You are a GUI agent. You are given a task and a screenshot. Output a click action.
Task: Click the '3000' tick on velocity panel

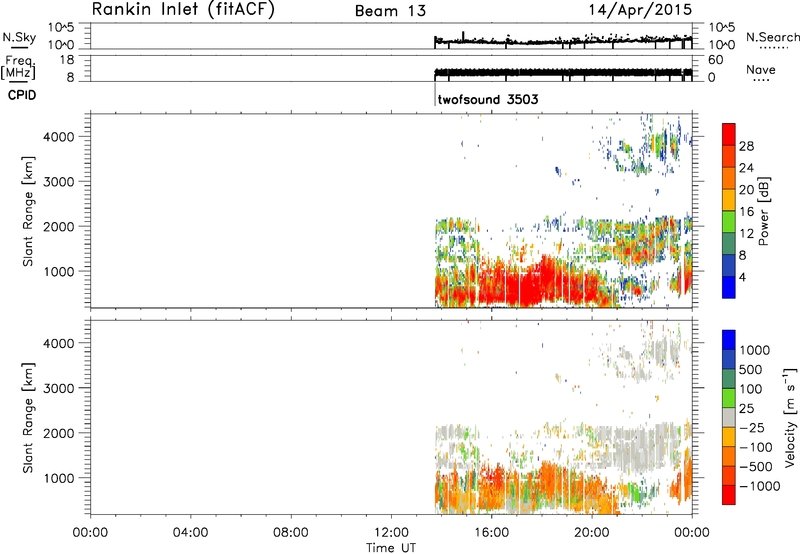coord(58,388)
